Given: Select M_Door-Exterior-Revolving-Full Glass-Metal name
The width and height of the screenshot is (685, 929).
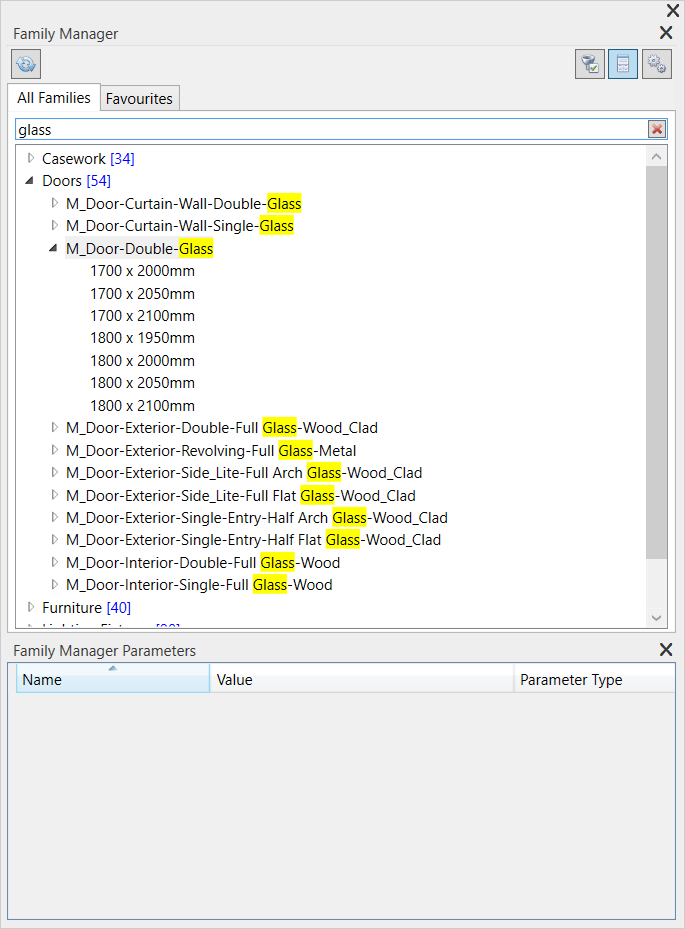Looking at the screenshot, I should click(211, 451).
